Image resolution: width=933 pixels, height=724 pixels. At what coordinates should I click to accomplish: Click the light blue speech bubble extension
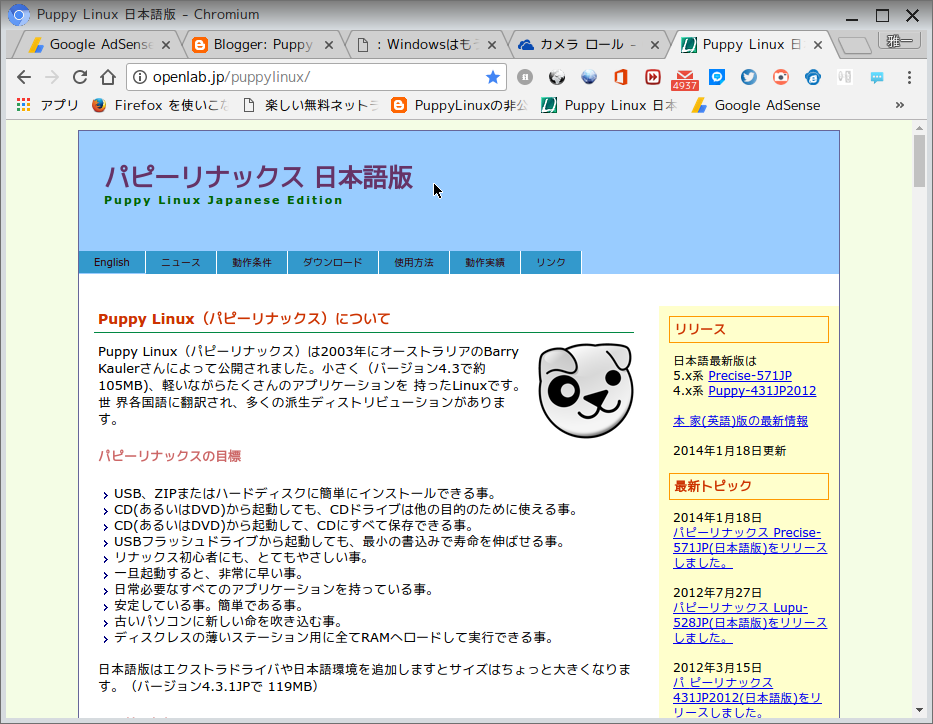tap(877, 77)
